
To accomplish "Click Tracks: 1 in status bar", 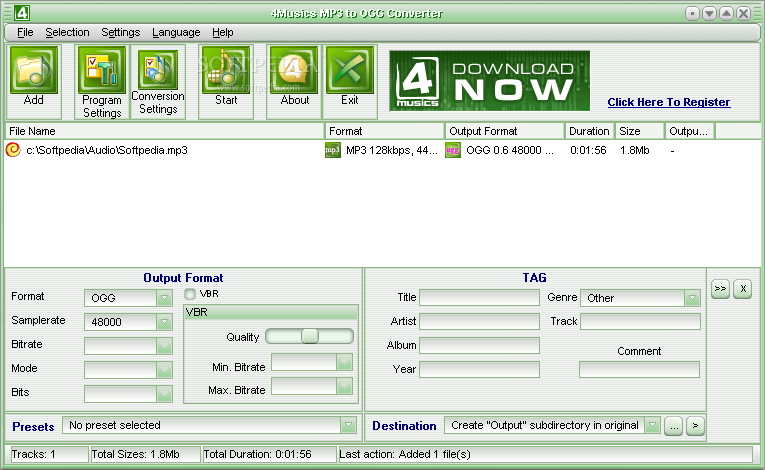I will pos(48,454).
